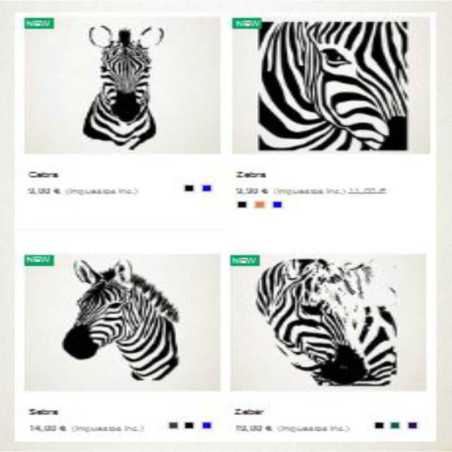Click the NEW badge on side-profile zebra
Image resolution: width=452 pixels, height=452 pixels.
[39, 260]
